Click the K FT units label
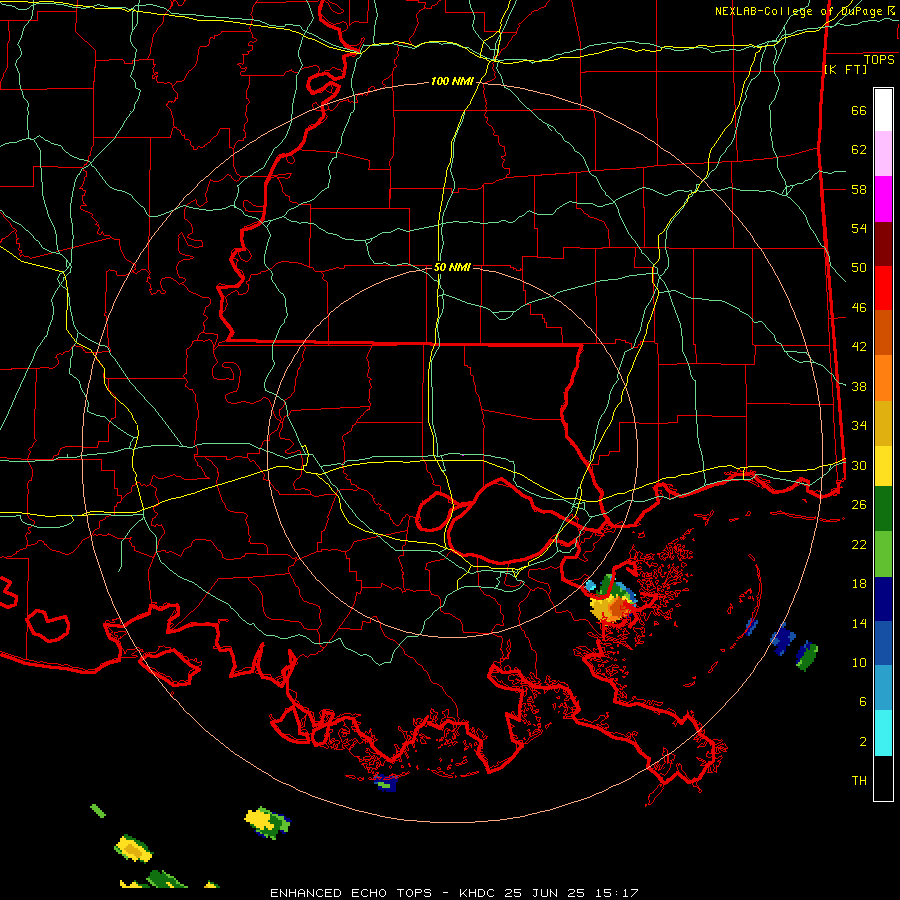The width and height of the screenshot is (900, 900). pyautogui.click(x=845, y=70)
